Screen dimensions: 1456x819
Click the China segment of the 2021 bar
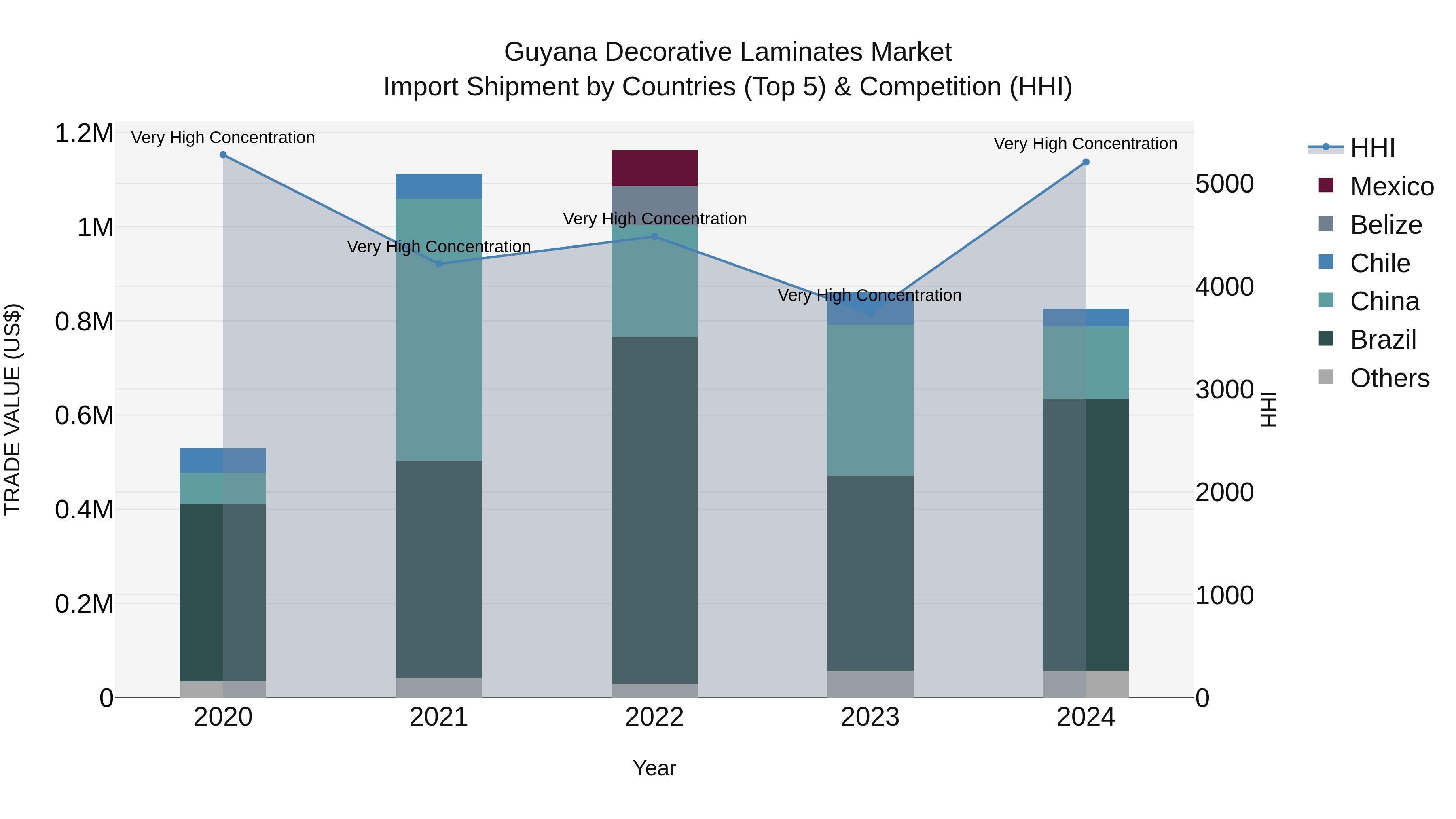pyautogui.click(x=438, y=330)
